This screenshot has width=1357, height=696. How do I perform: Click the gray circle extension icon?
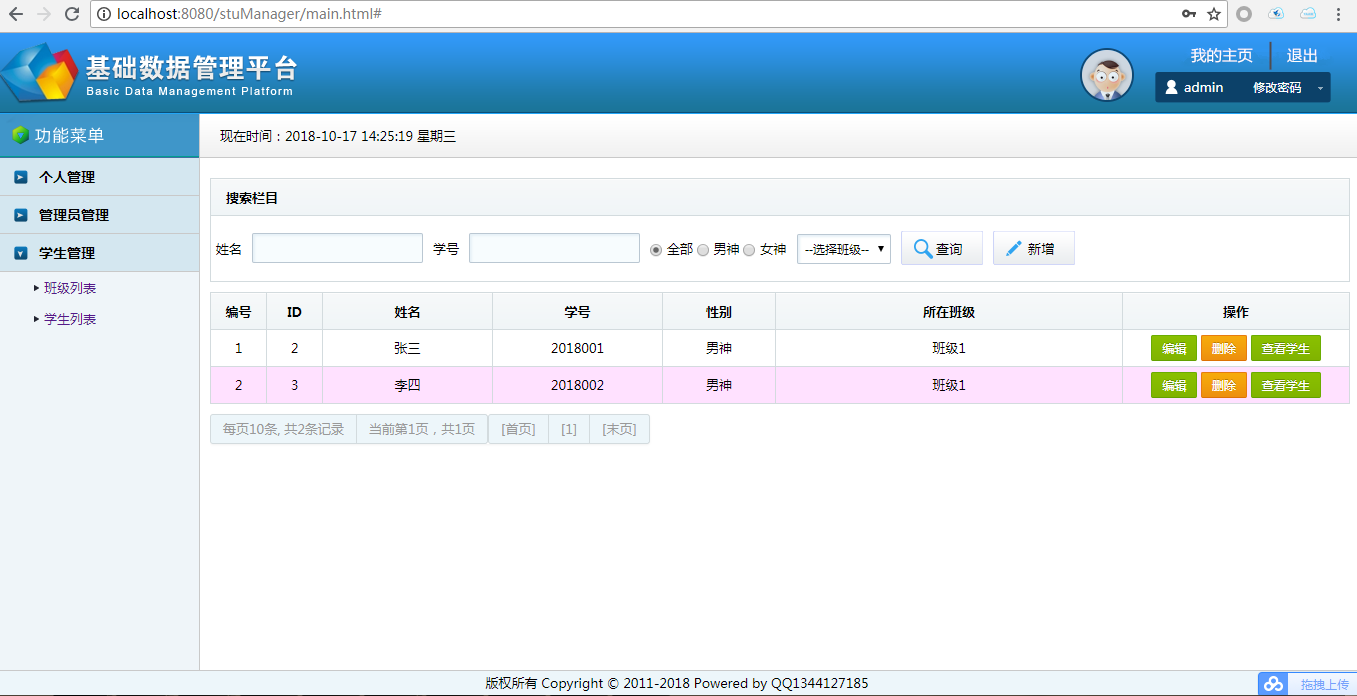coord(1244,14)
